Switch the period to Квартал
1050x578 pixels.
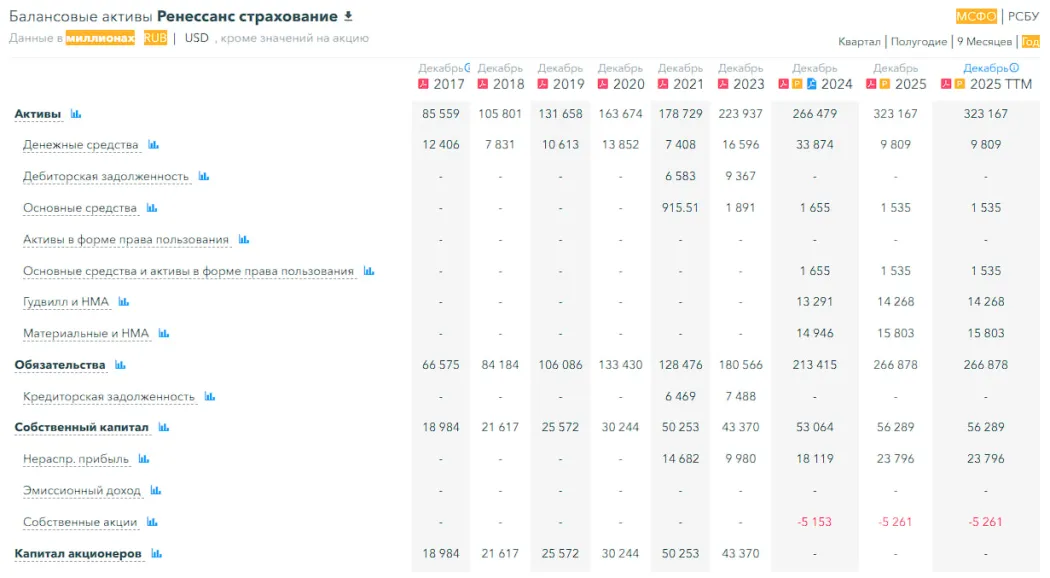pyautogui.click(x=859, y=42)
